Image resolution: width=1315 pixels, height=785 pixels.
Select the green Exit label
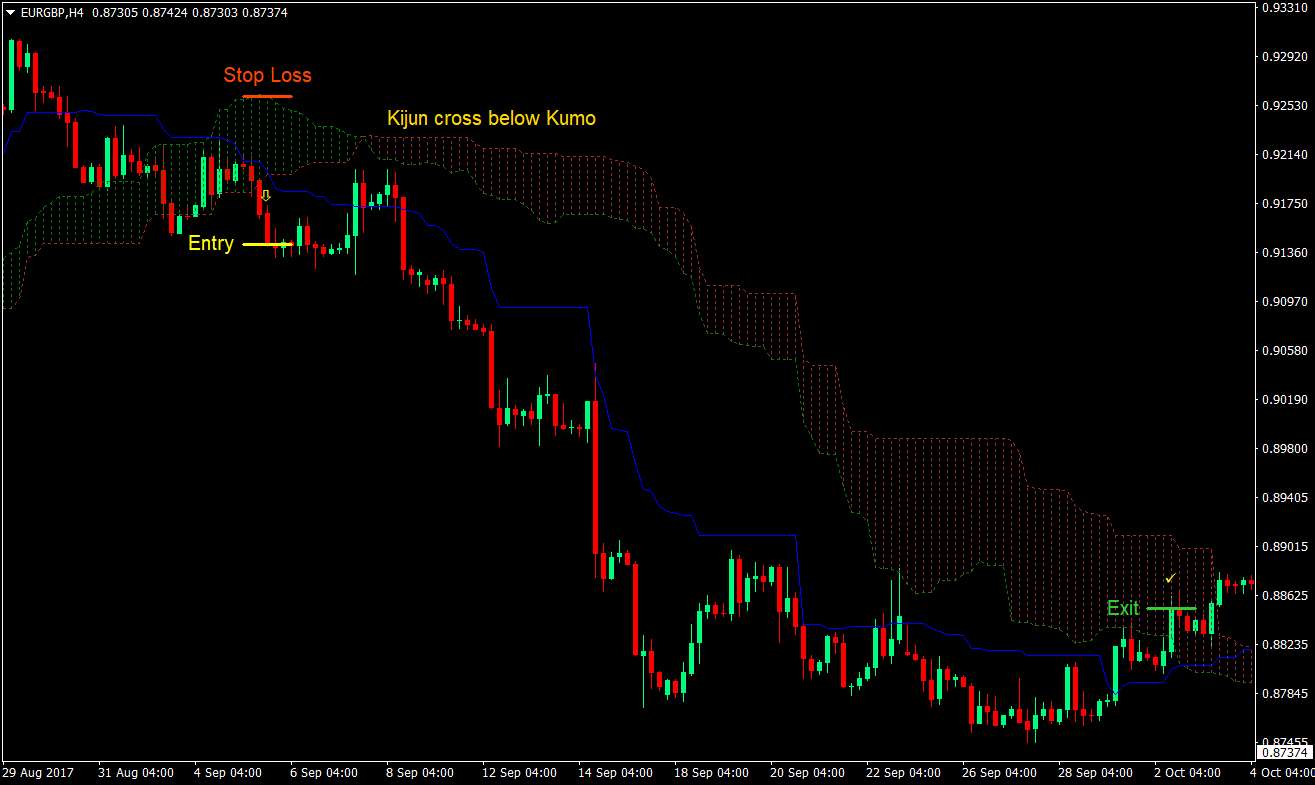click(x=1123, y=608)
